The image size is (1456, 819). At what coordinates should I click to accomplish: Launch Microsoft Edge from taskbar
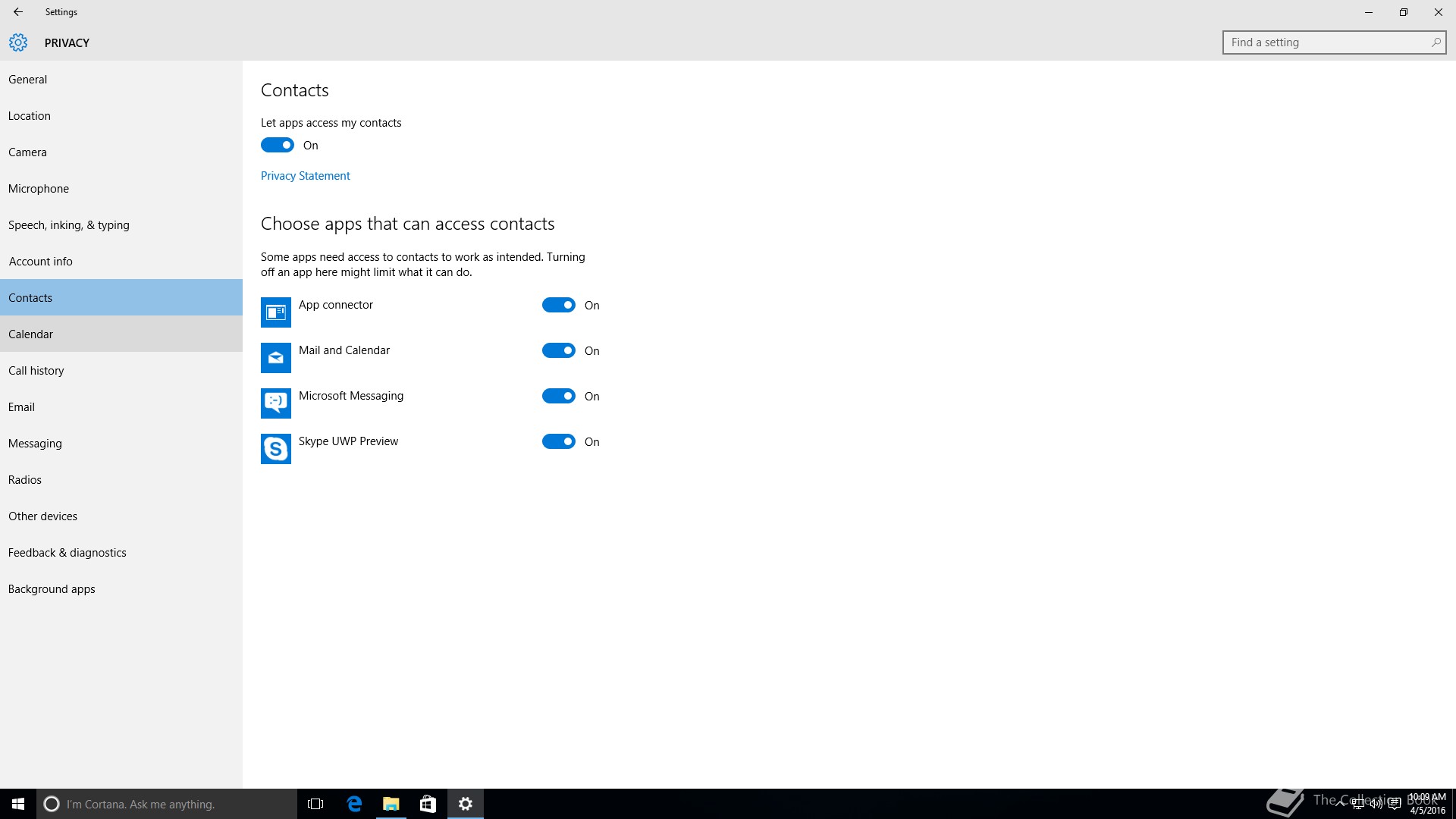click(354, 804)
